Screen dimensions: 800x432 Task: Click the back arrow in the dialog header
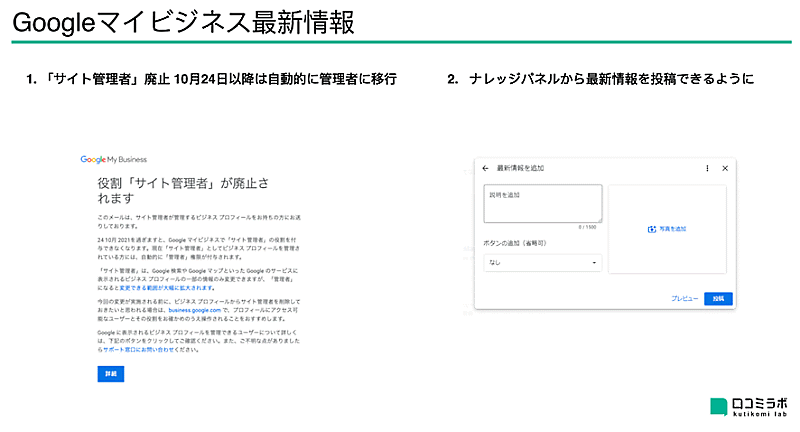[x=486, y=168]
